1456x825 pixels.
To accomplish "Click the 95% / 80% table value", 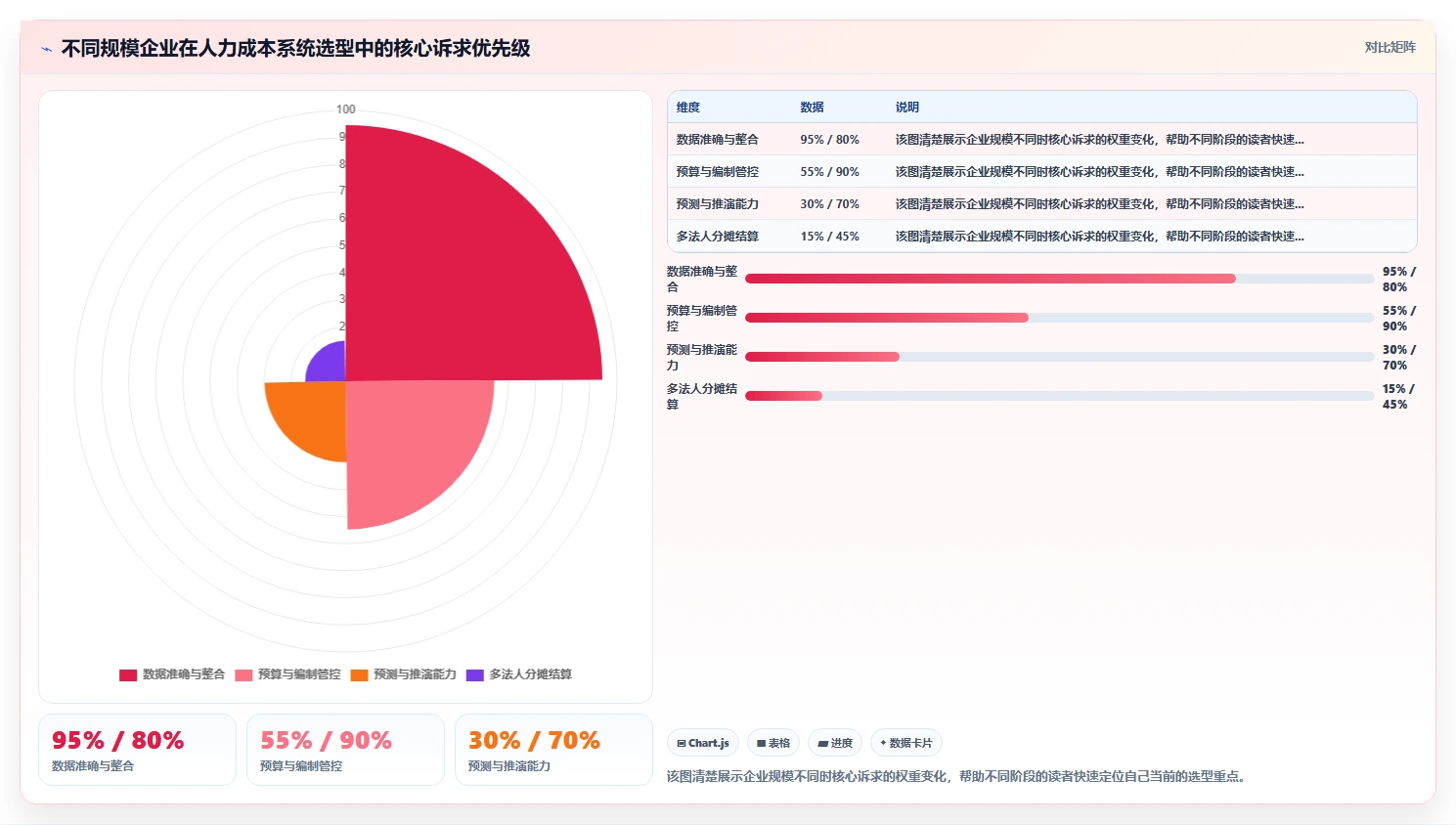I will coord(829,140).
